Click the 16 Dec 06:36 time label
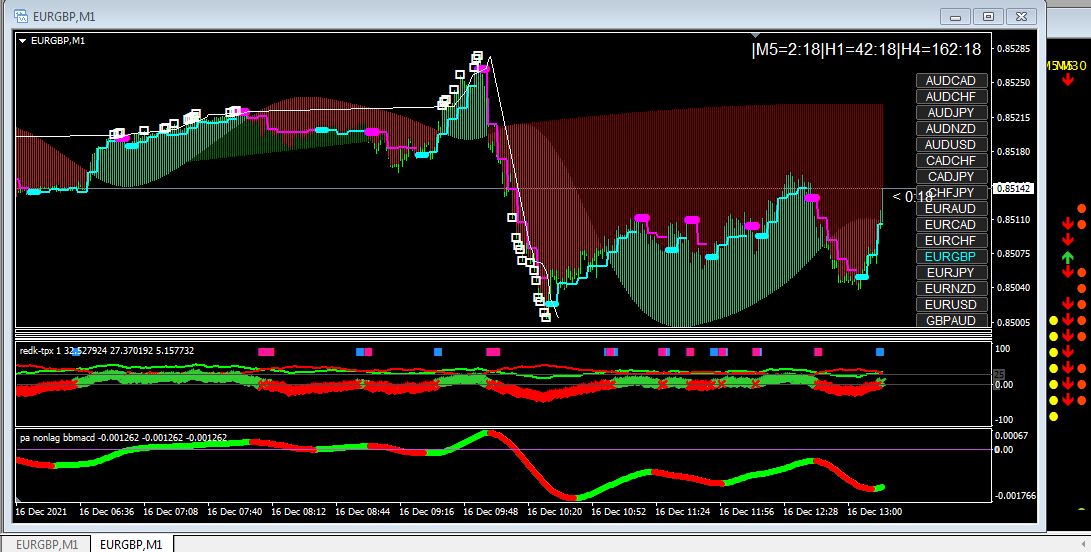Screen dimensions: 1091x552 [x=106, y=512]
